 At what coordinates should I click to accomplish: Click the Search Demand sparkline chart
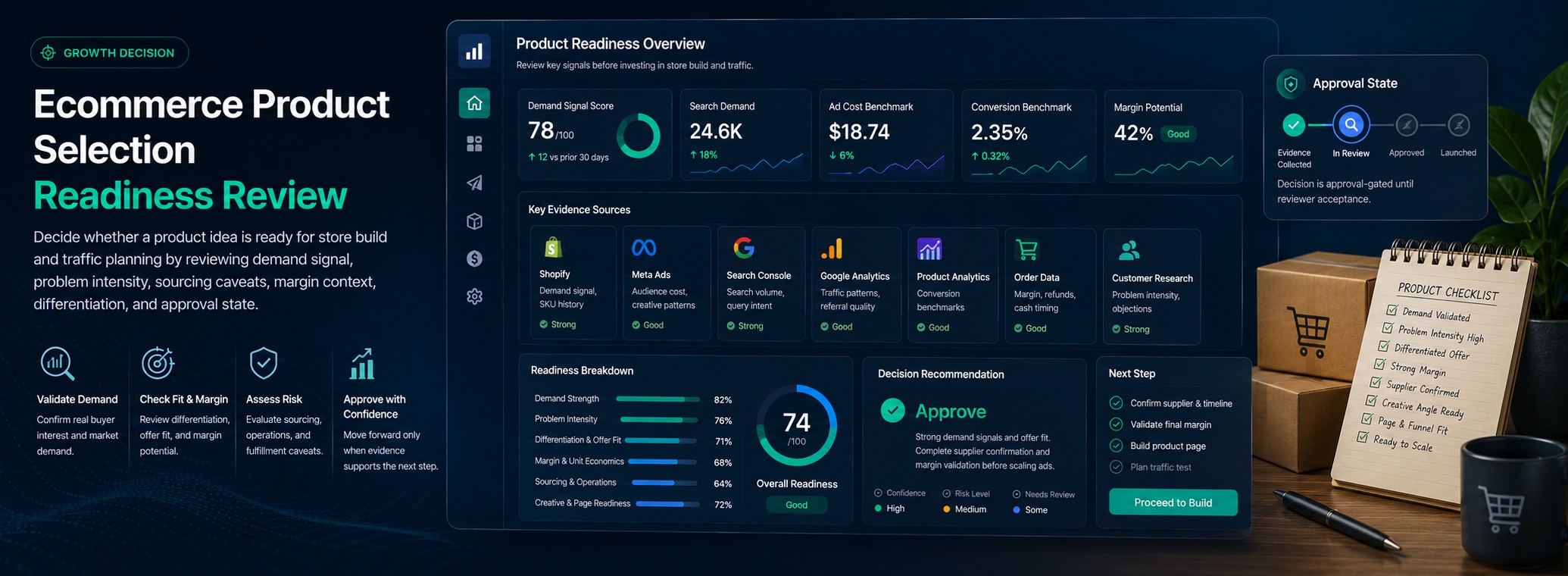tap(746, 164)
